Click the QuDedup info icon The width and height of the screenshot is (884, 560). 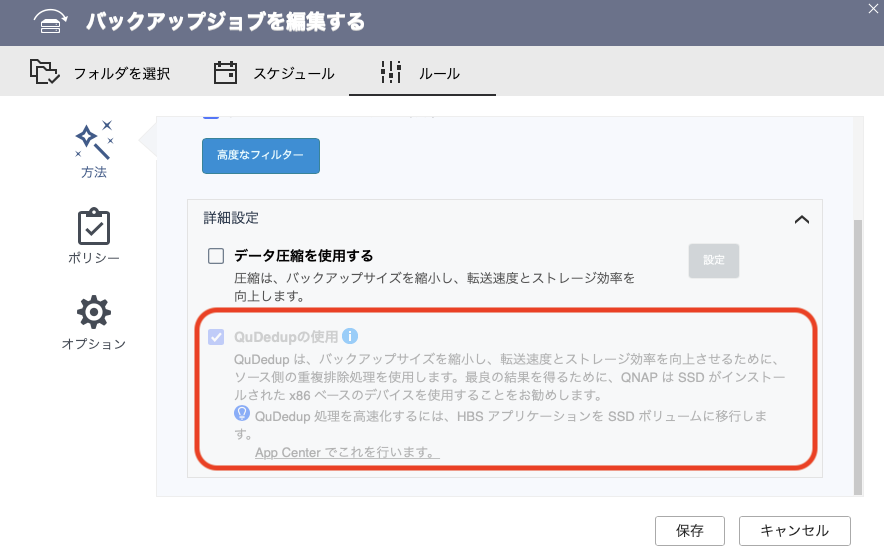click(350, 336)
